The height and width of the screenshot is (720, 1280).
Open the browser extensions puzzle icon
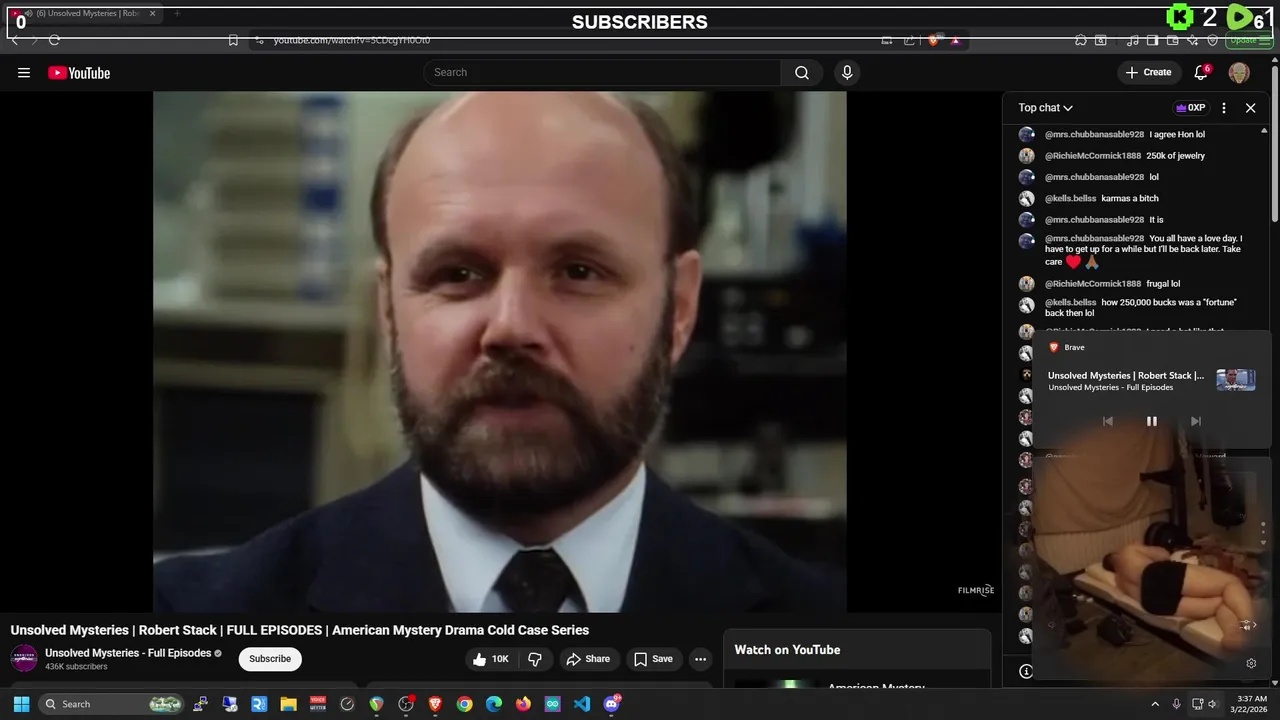tap(1081, 40)
